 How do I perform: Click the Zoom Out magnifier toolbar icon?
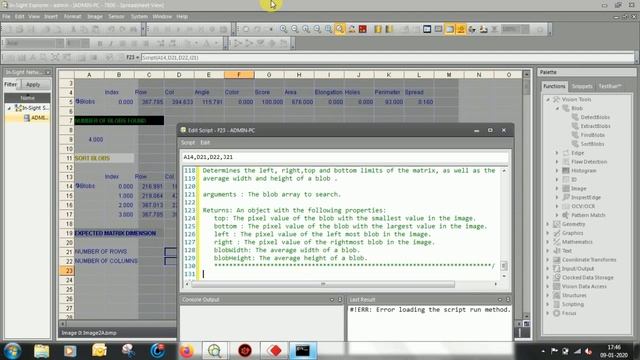tap(294, 29)
